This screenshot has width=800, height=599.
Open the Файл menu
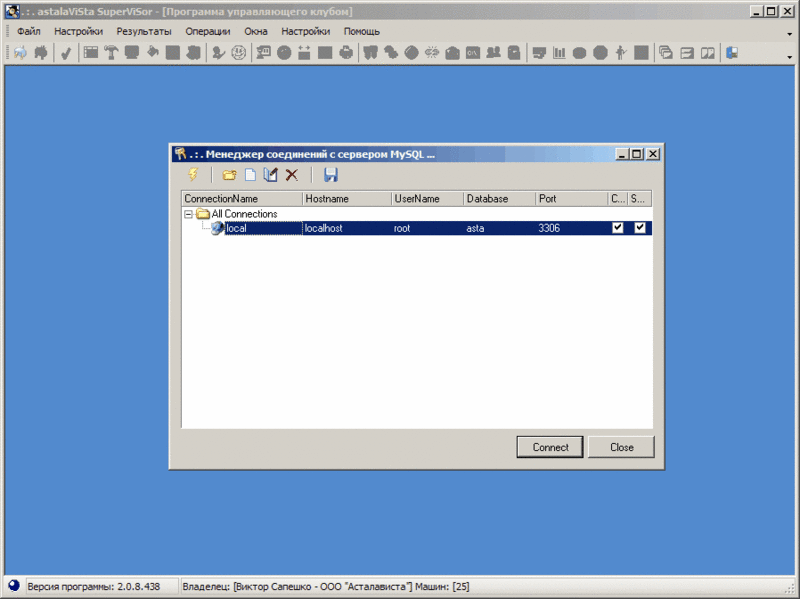(29, 32)
